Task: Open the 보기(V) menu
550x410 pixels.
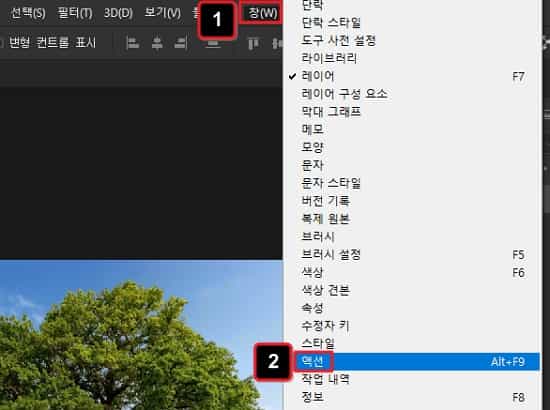Action: coord(163,13)
